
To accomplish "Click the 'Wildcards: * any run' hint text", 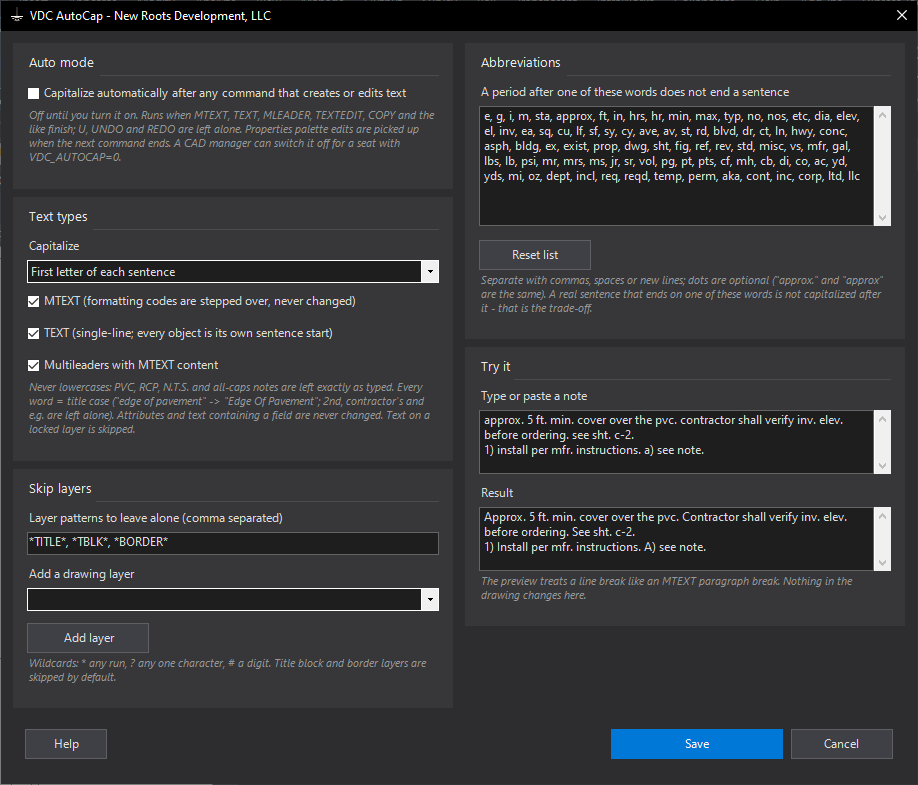I will [228, 670].
